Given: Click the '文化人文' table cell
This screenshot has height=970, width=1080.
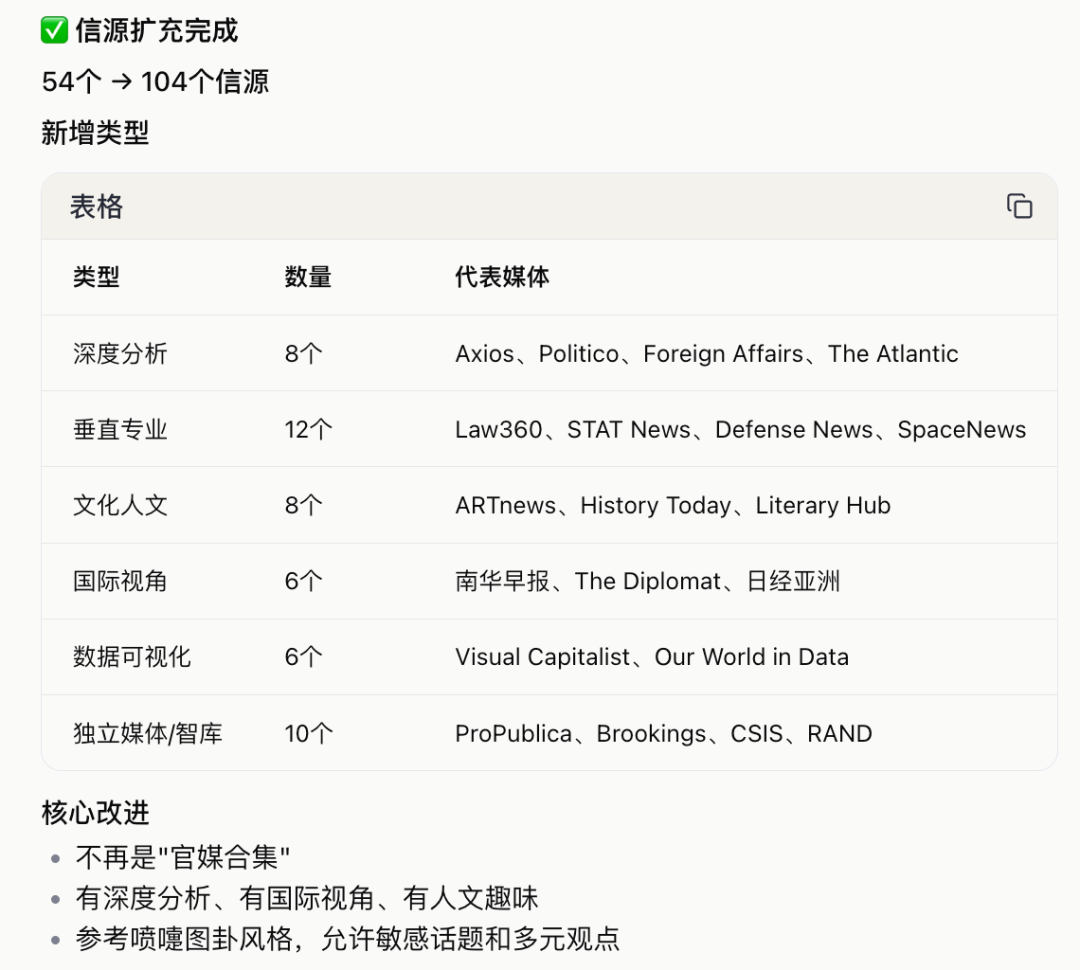Looking at the screenshot, I should tap(120, 505).
